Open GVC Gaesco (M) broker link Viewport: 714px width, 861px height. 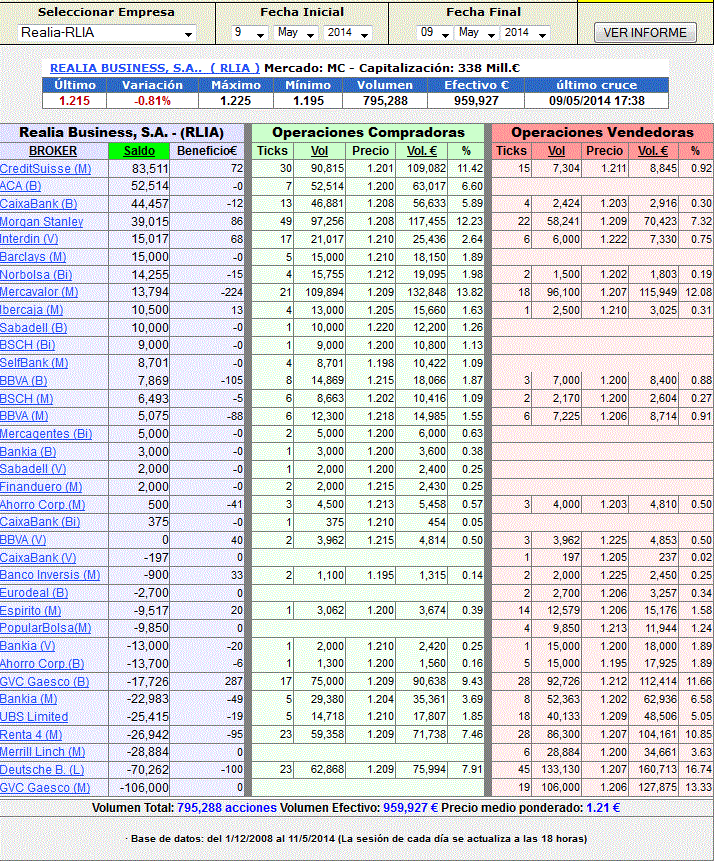[x=45, y=787]
